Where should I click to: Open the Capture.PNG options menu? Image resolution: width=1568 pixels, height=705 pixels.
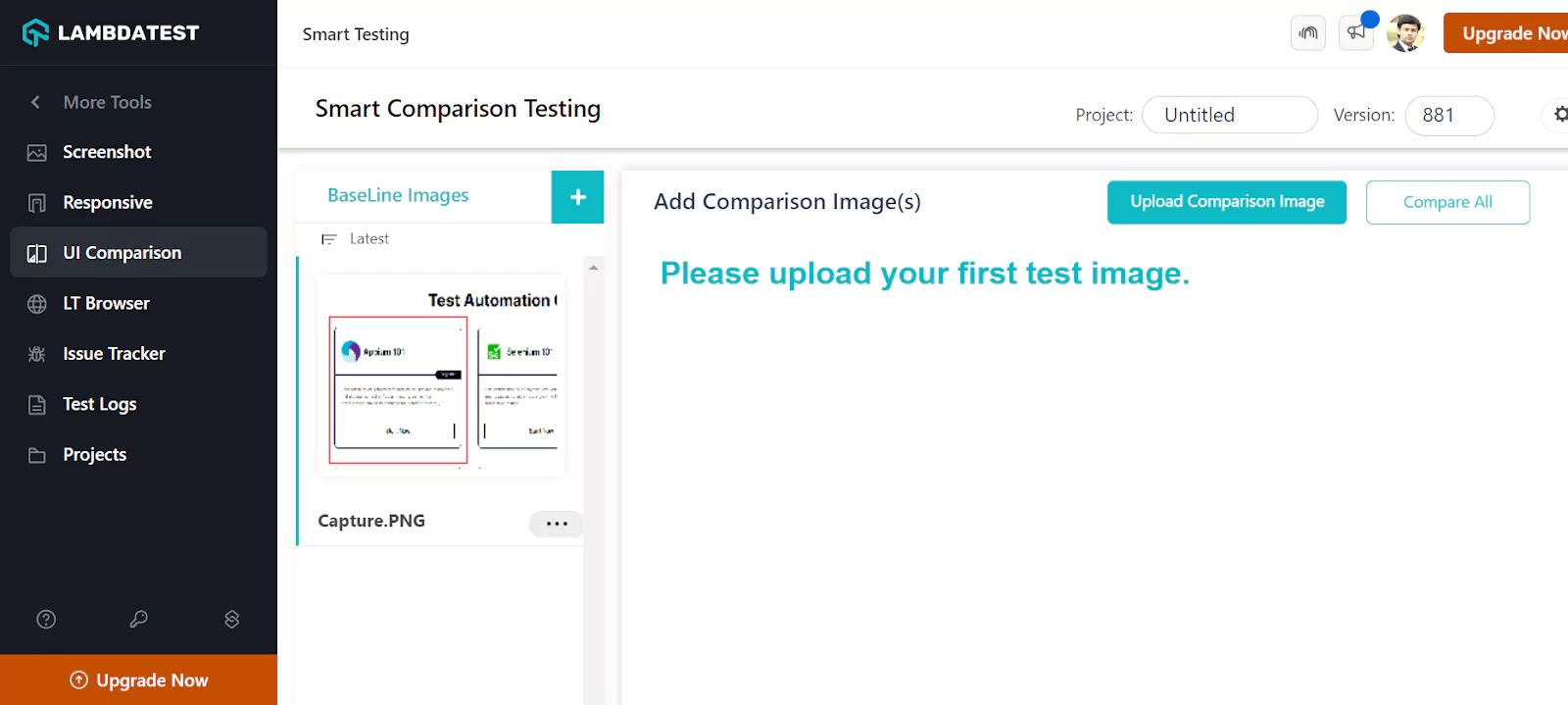(555, 524)
